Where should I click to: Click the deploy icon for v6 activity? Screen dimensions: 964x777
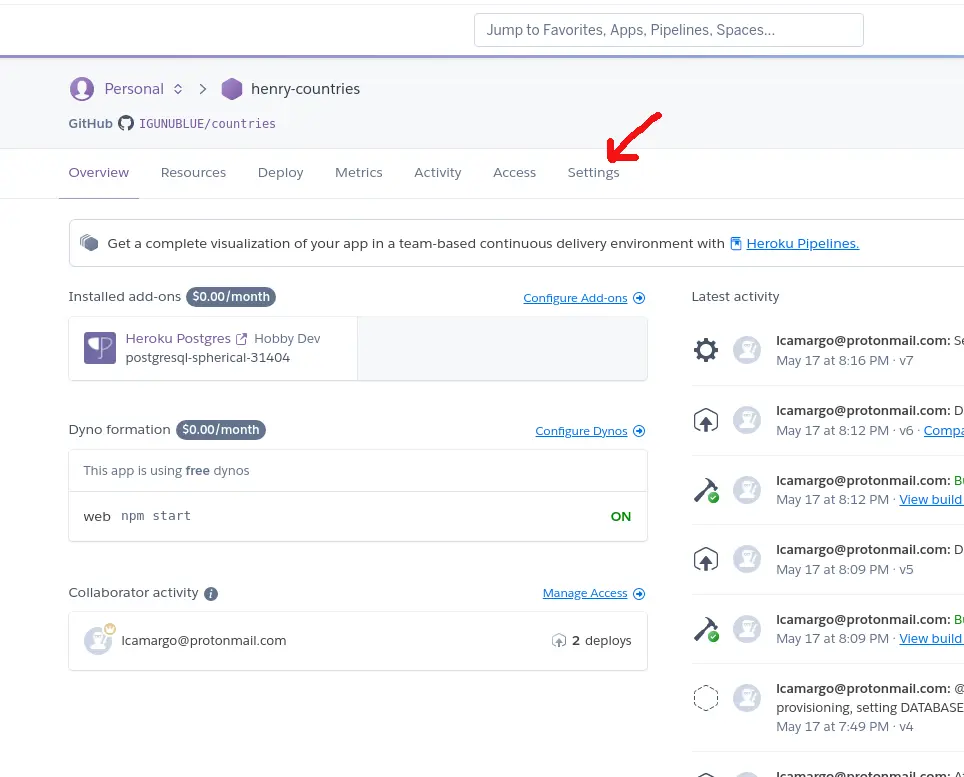(706, 420)
